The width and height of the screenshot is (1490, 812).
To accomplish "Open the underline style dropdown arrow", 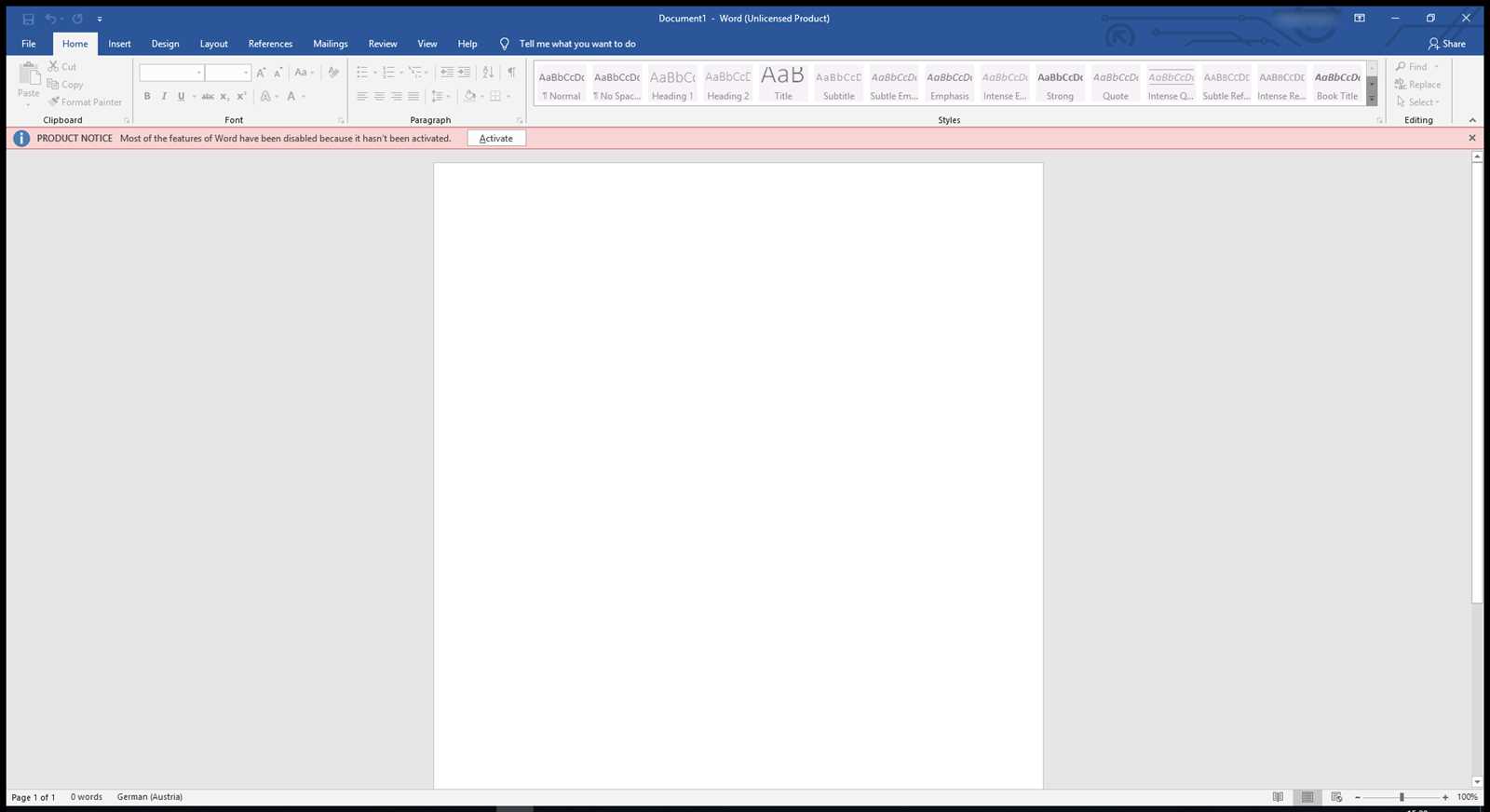I will 194,97.
